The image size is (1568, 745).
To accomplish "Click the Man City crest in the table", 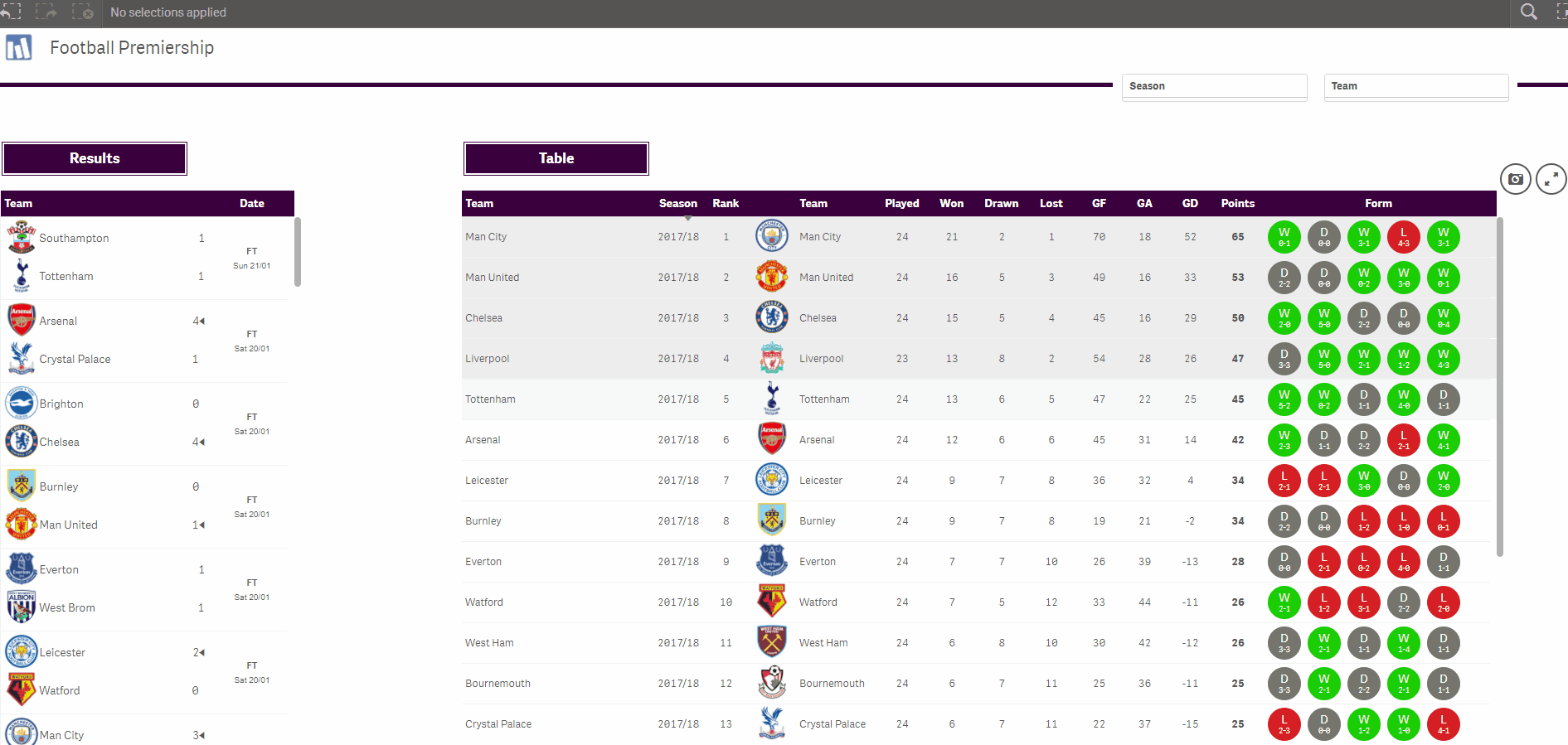I will tap(772, 236).
